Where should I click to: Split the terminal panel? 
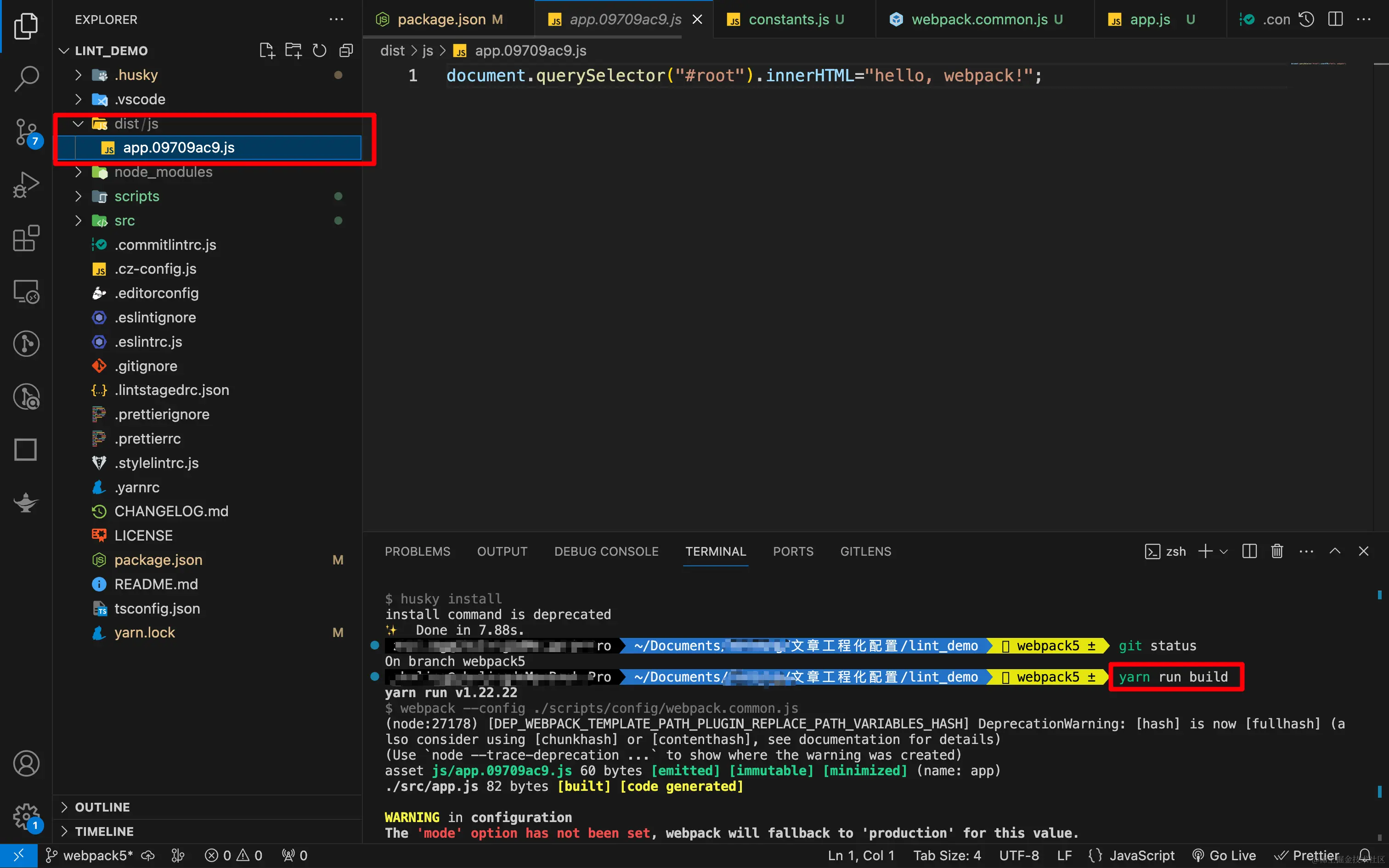[x=1249, y=551]
